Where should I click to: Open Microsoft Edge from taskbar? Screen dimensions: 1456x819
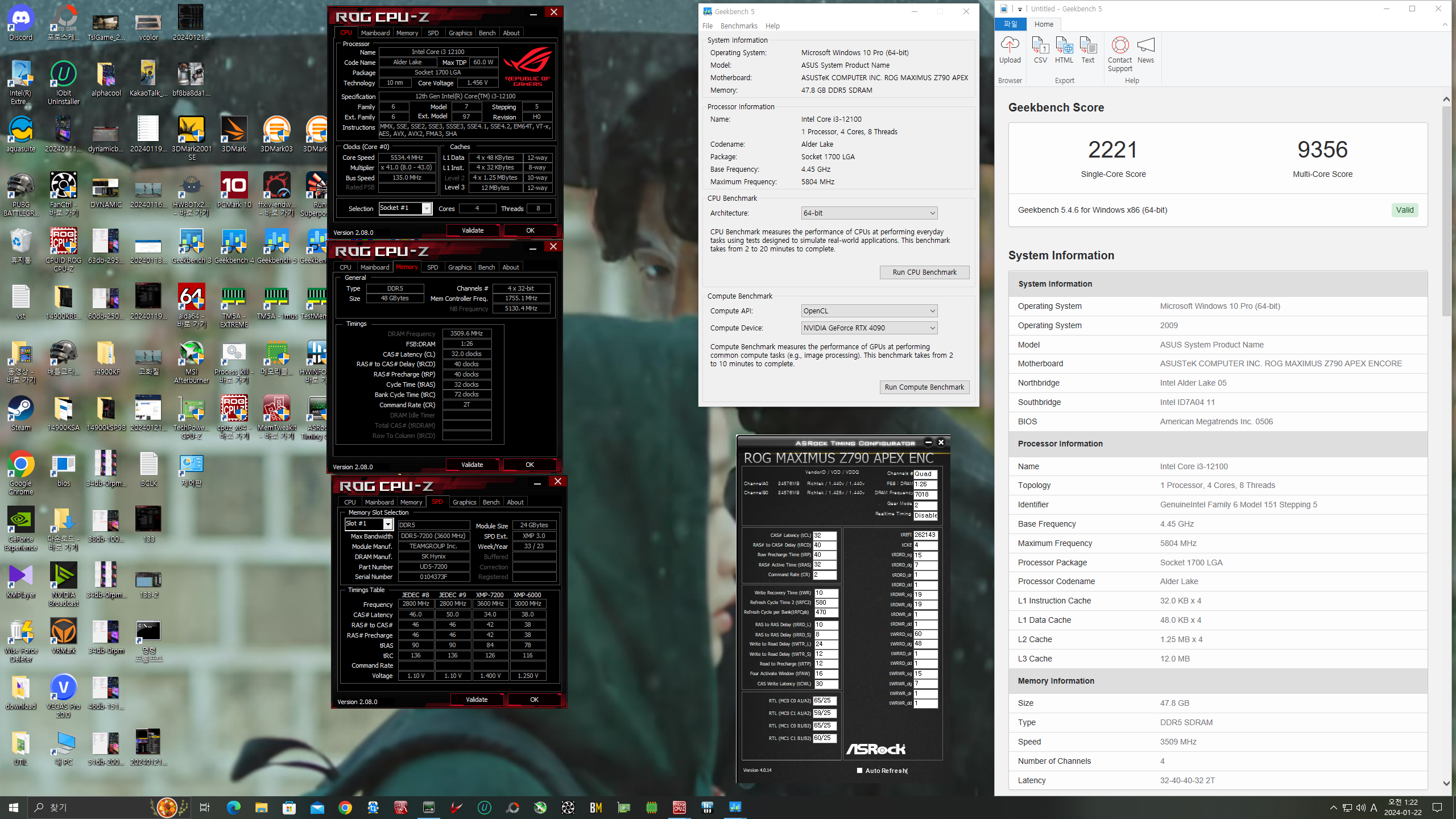(234, 808)
